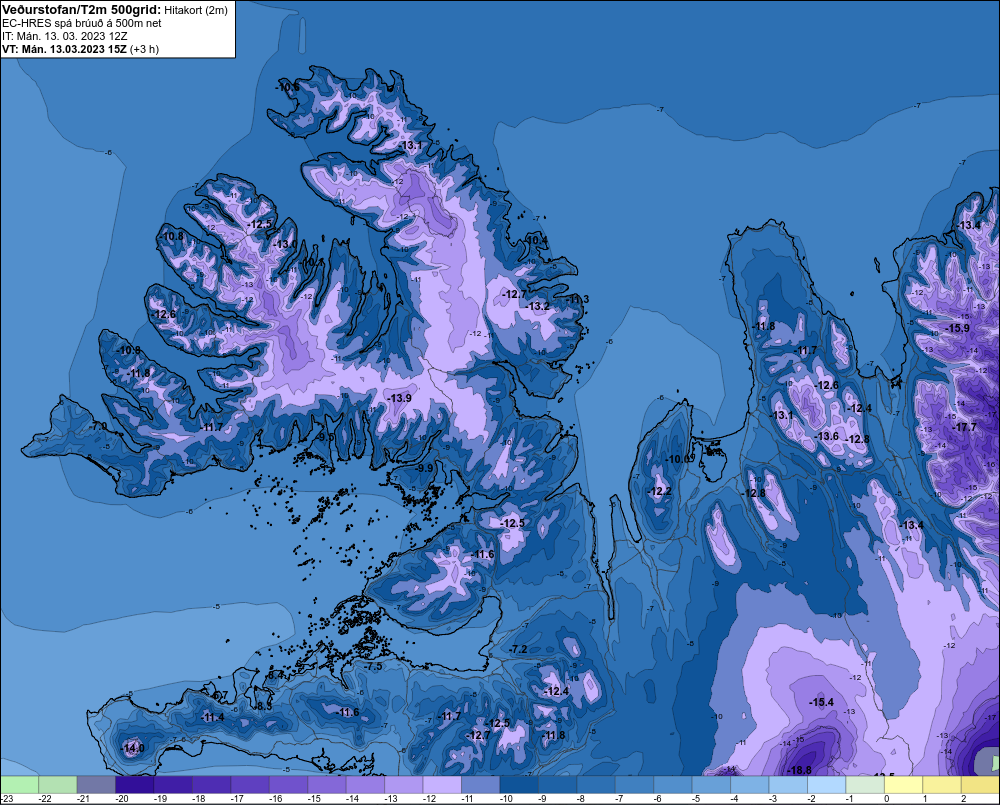Click the -9.5 temperature label
The image size is (1000, 805).
(326, 437)
